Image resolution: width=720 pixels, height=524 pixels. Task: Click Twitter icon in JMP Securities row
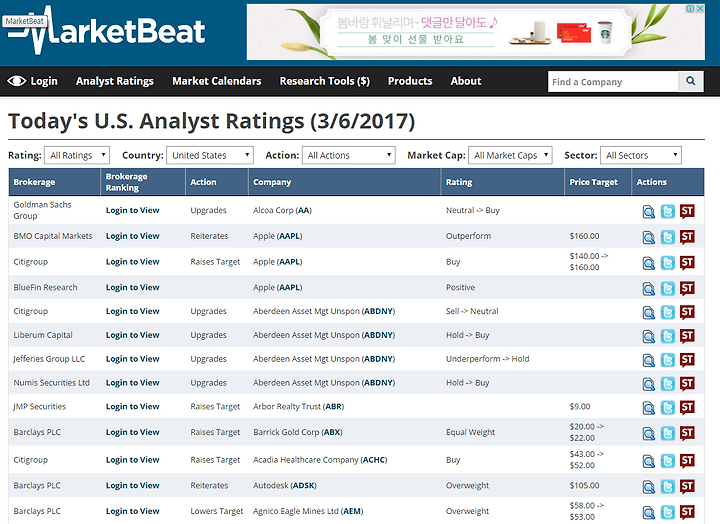pyautogui.click(x=668, y=407)
